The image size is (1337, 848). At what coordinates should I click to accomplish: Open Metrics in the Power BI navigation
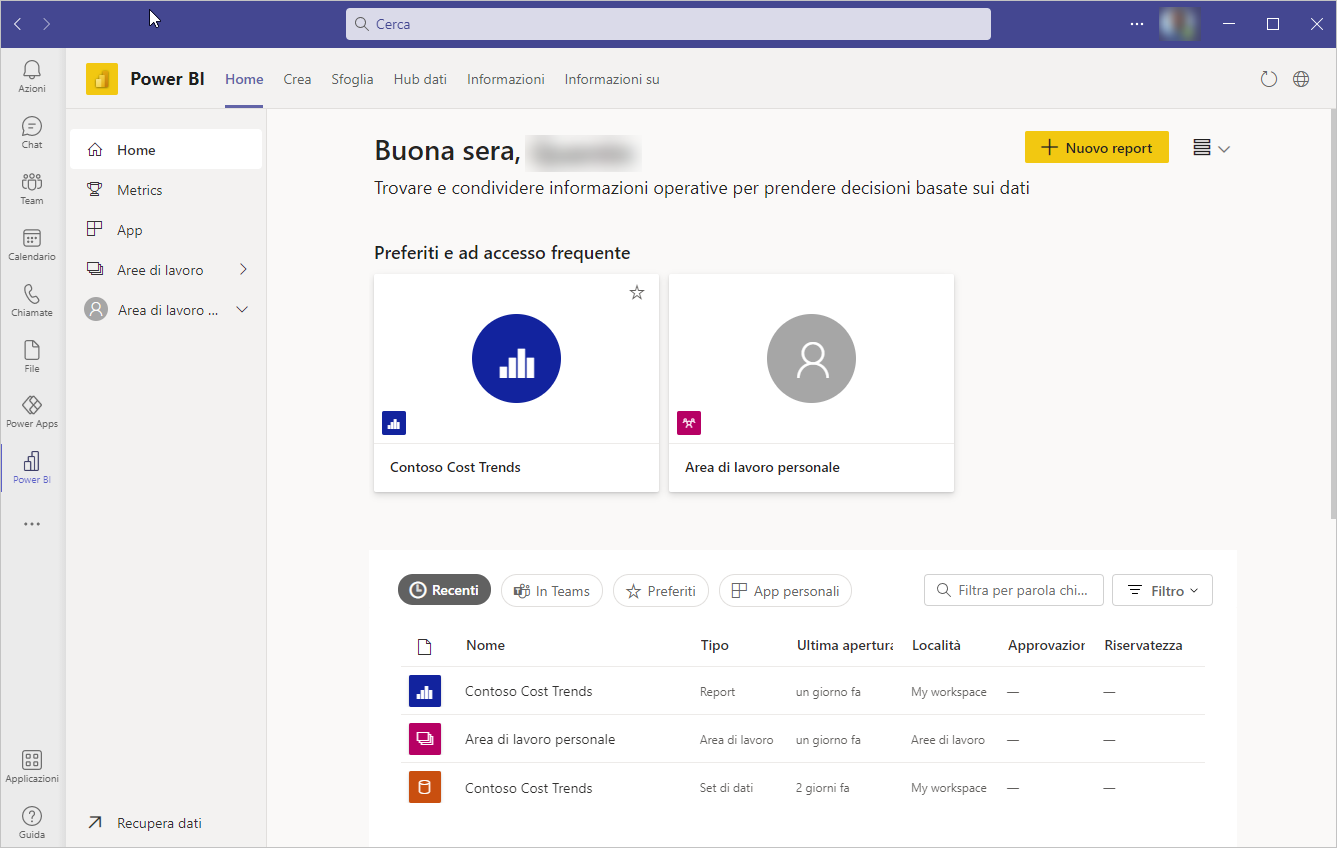(x=166, y=190)
